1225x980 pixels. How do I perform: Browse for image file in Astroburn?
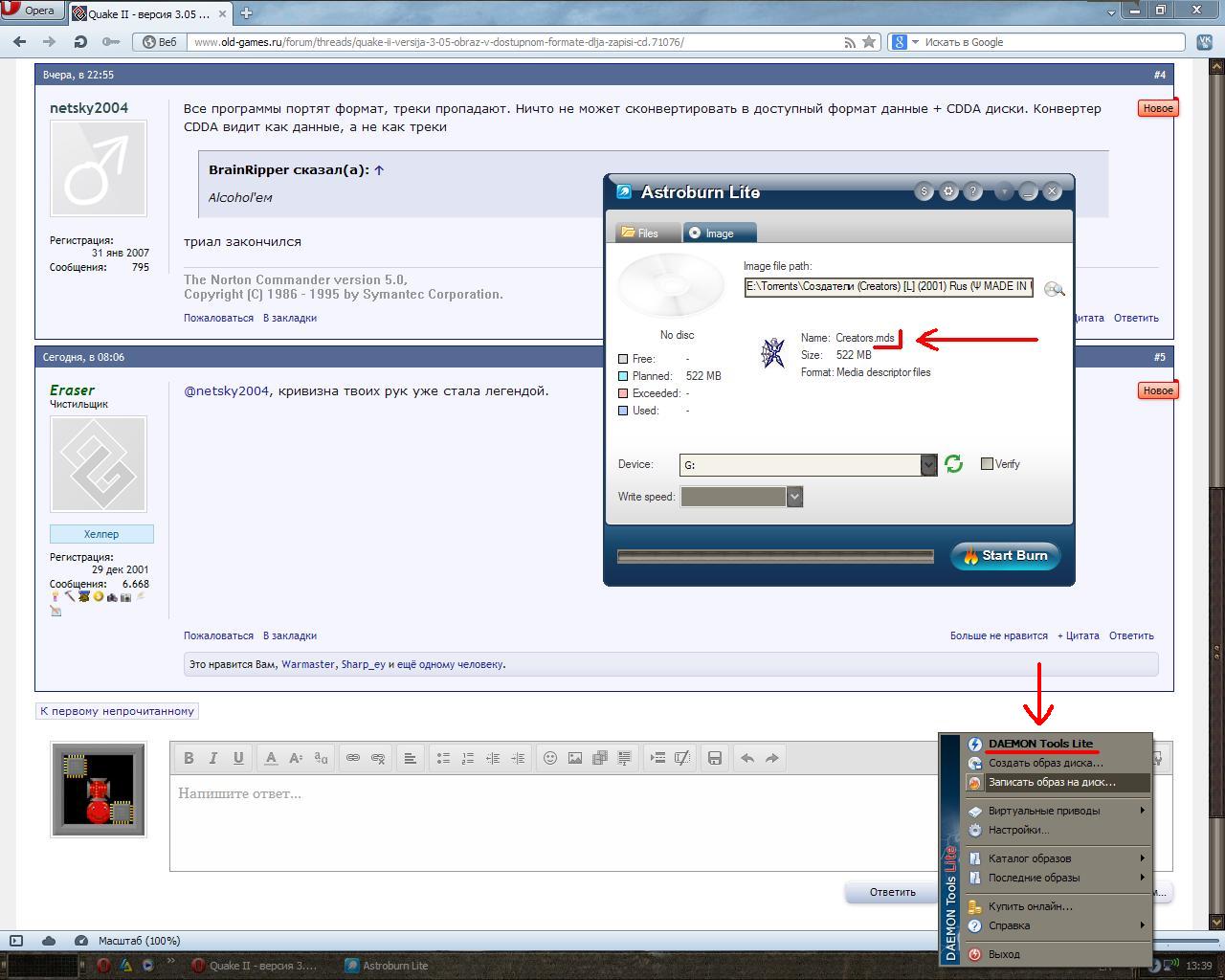point(1054,289)
